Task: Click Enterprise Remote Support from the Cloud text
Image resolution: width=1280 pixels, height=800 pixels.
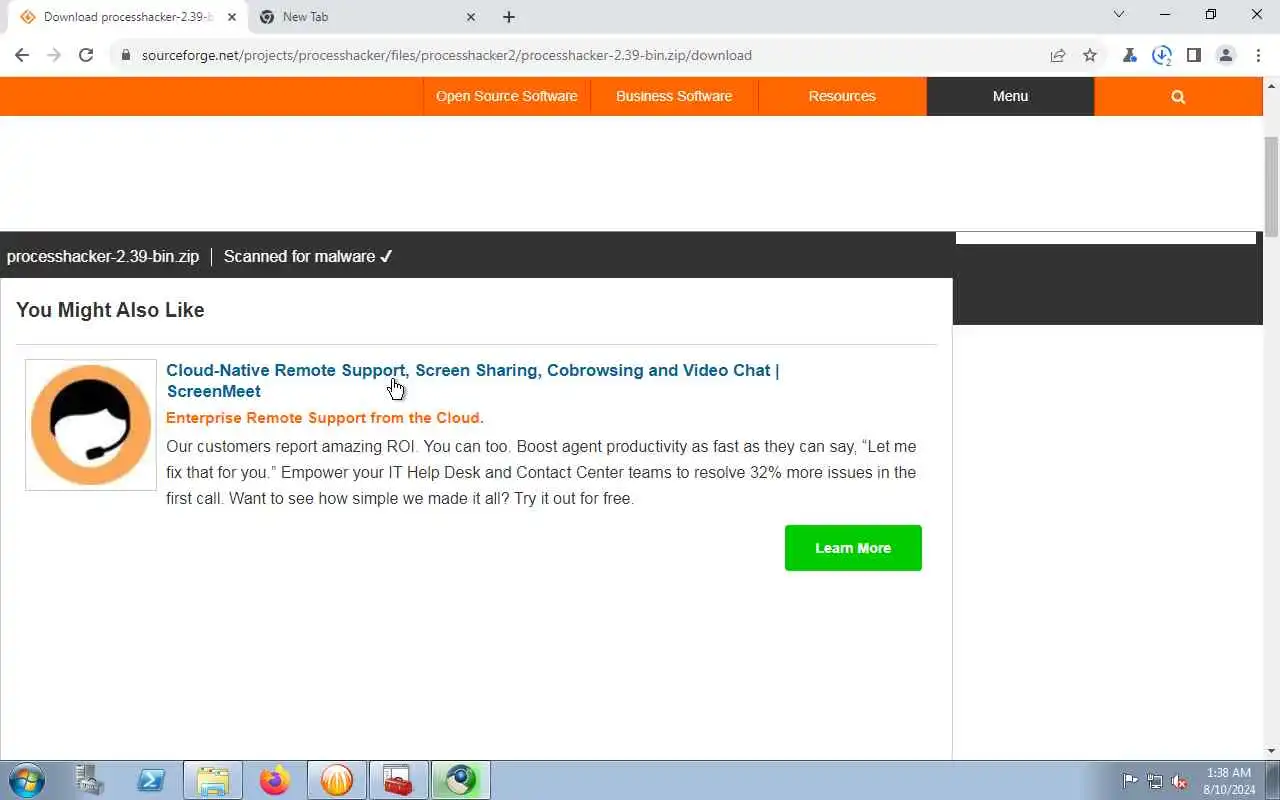Action: click(325, 418)
